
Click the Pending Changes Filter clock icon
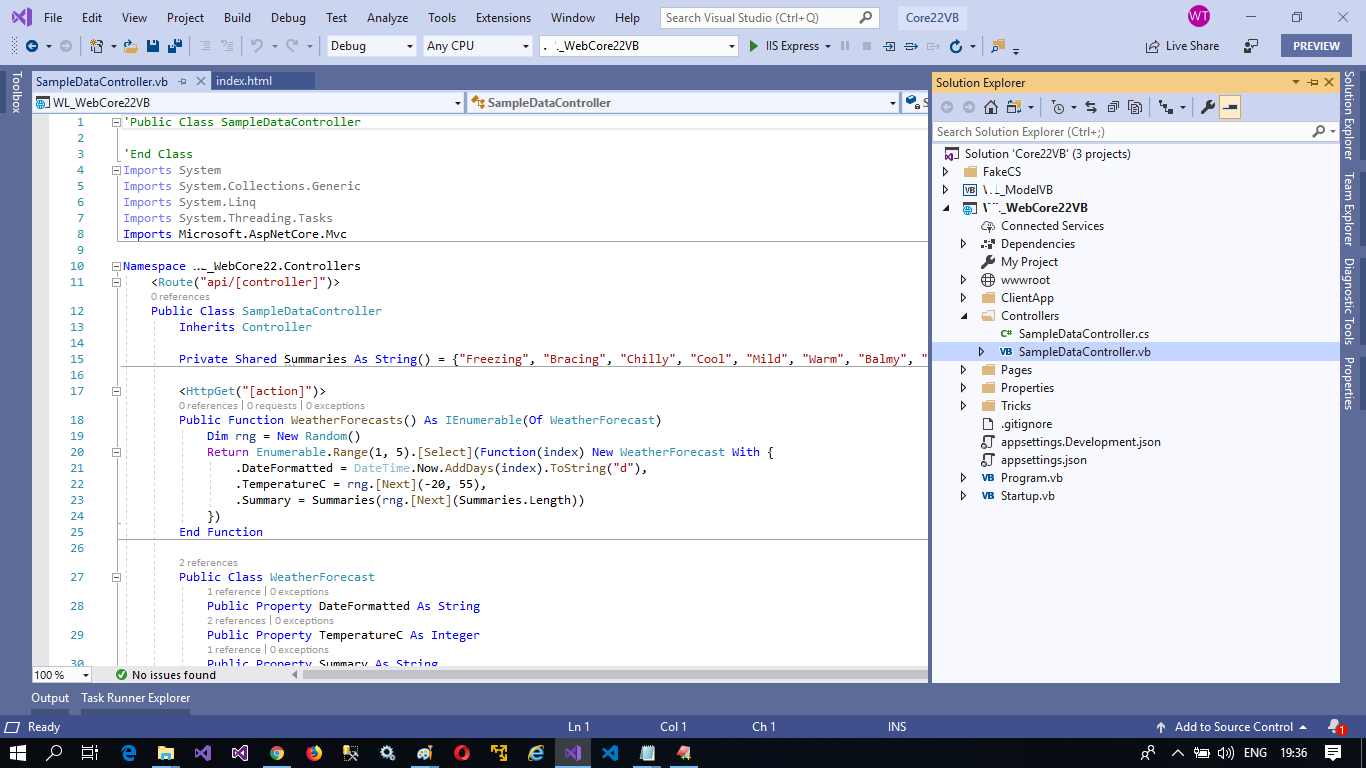[x=1059, y=107]
